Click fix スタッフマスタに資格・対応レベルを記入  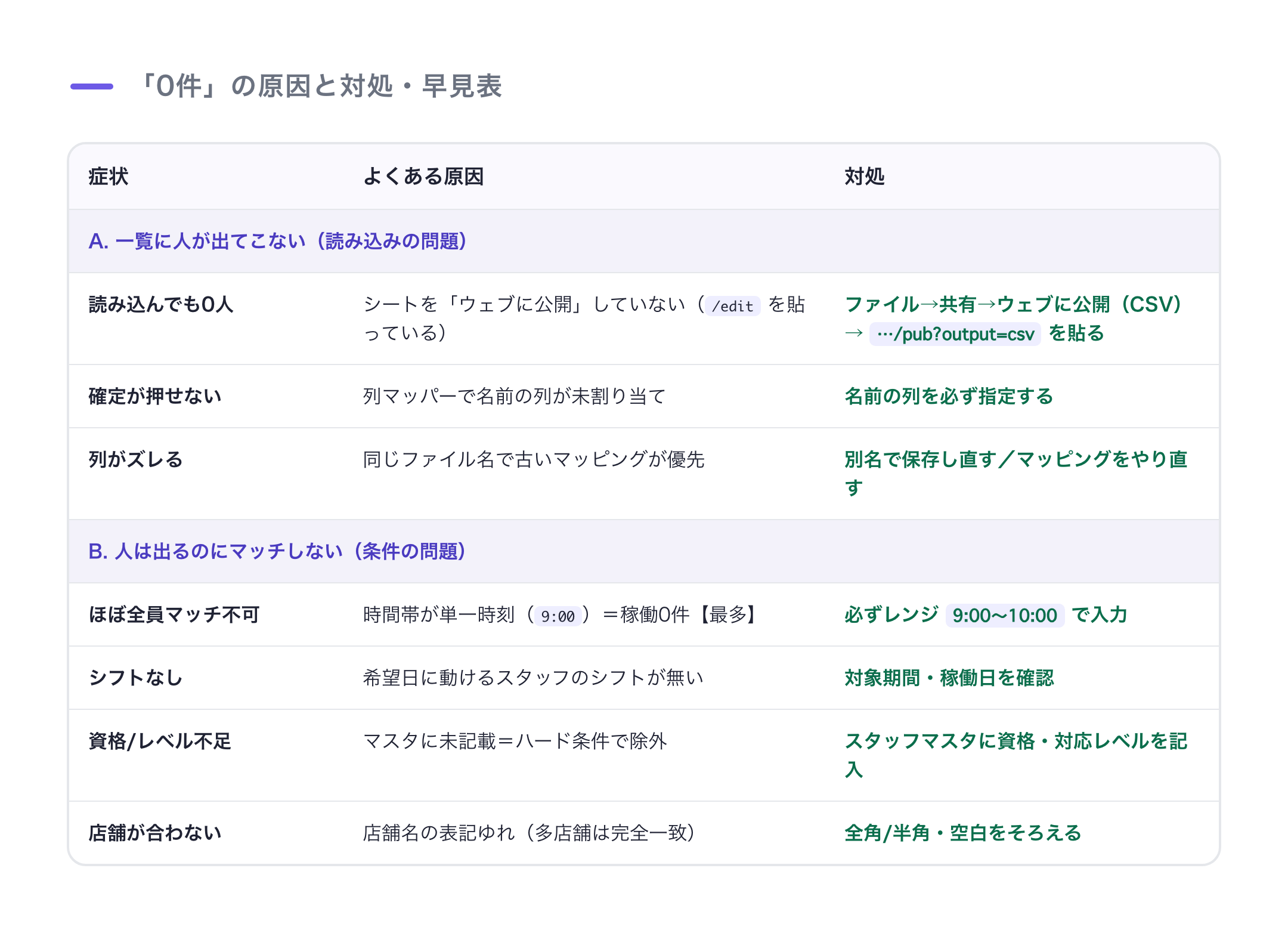1016,755
